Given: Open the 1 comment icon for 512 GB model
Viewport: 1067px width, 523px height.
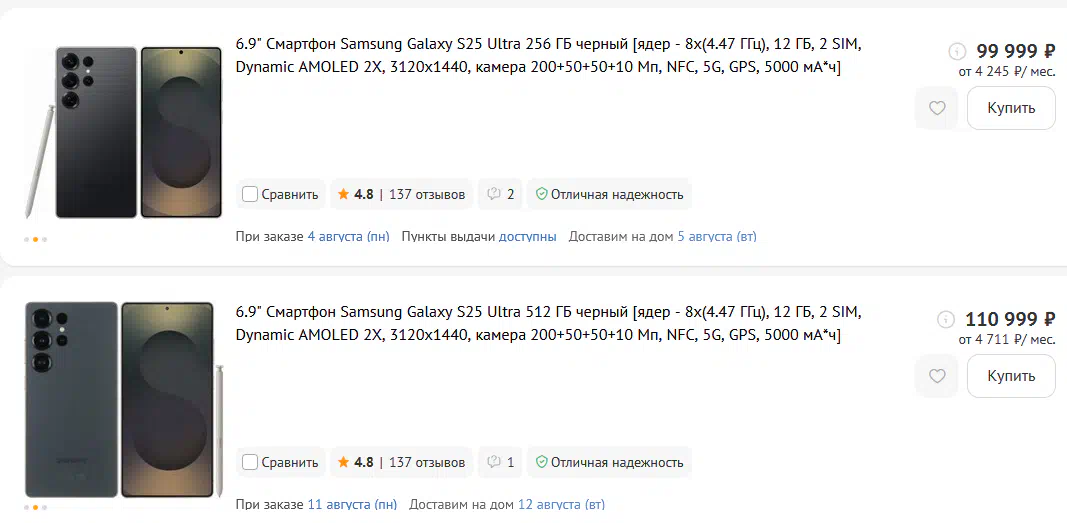Looking at the screenshot, I should click(501, 462).
